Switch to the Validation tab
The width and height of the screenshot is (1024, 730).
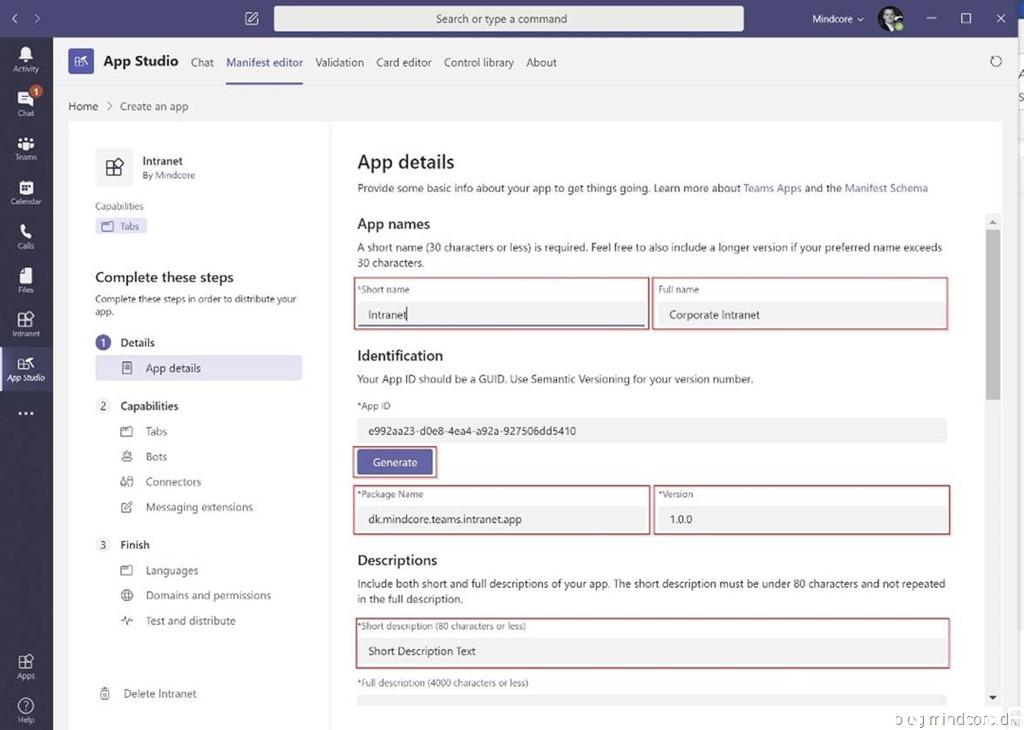pos(339,62)
